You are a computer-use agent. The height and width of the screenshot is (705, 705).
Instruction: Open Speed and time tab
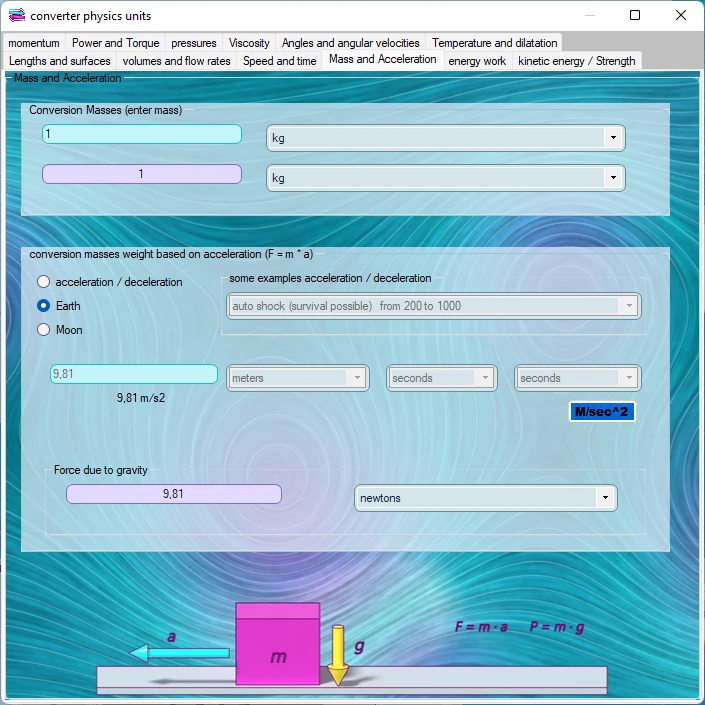(x=280, y=61)
